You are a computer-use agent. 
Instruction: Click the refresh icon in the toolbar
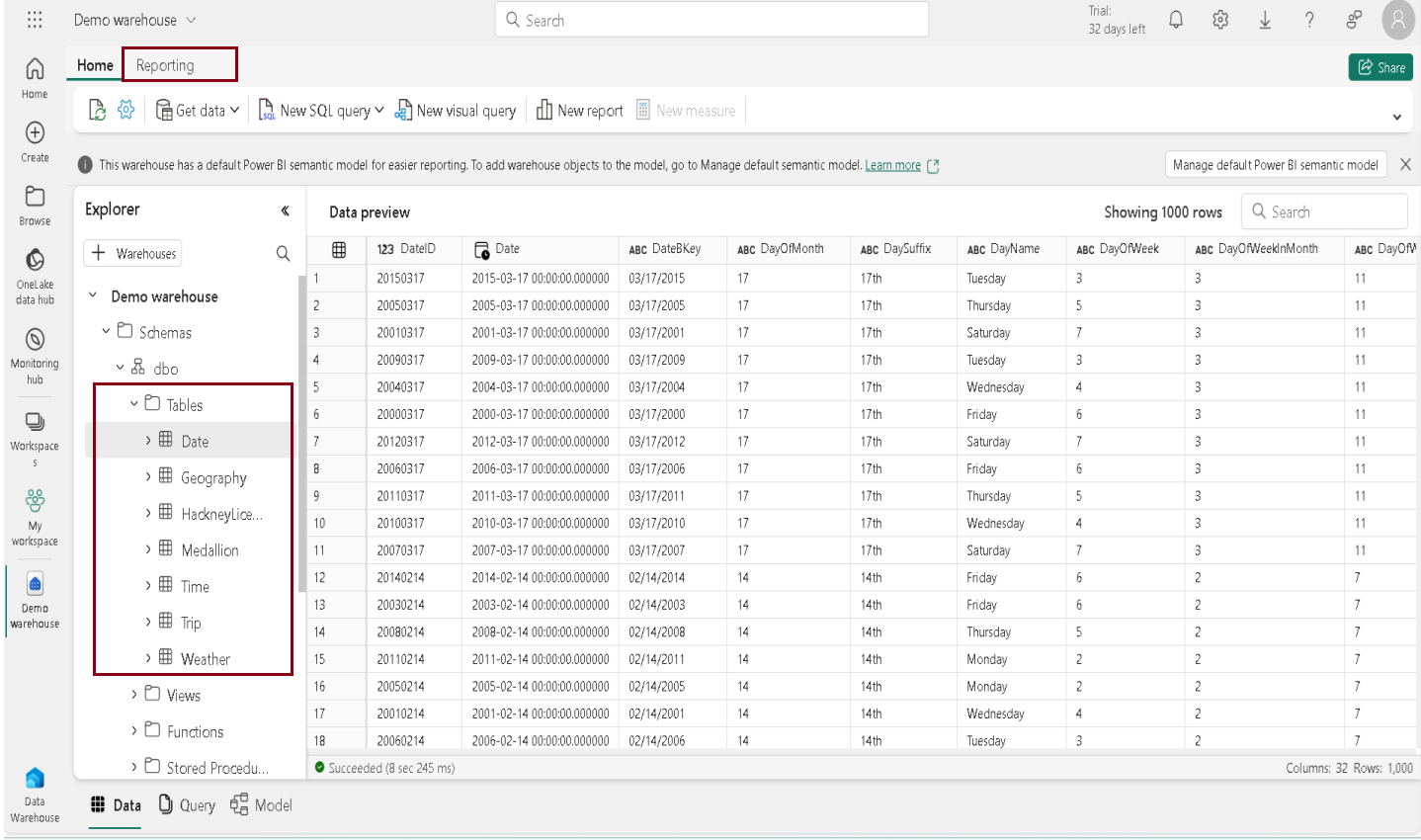click(x=97, y=111)
